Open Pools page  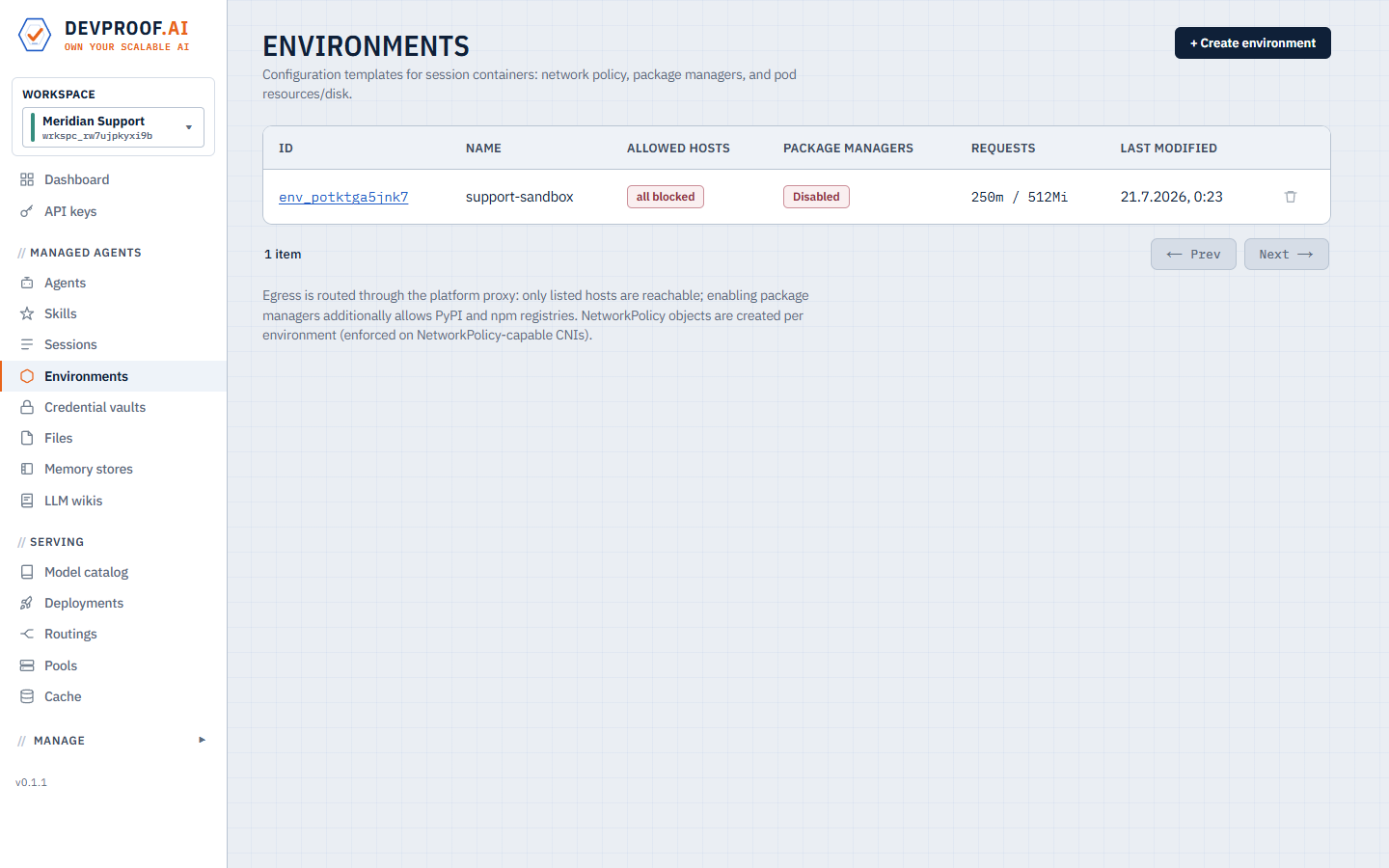tap(113, 665)
